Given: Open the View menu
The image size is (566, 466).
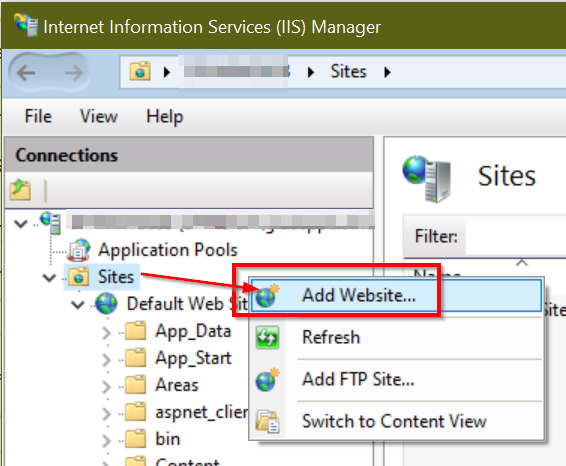Looking at the screenshot, I should click(x=99, y=116).
